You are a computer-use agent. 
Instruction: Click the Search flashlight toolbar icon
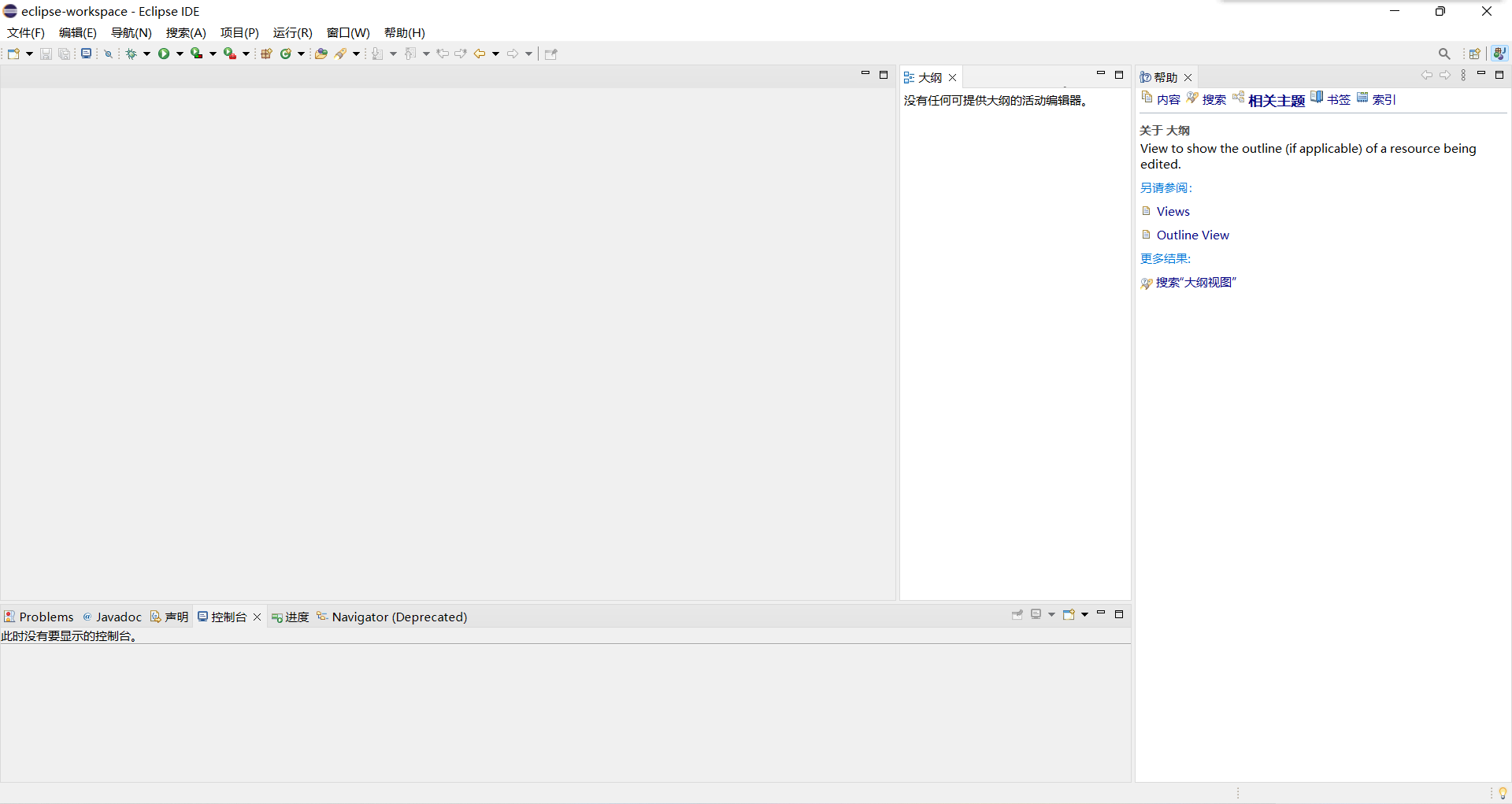[341, 54]
